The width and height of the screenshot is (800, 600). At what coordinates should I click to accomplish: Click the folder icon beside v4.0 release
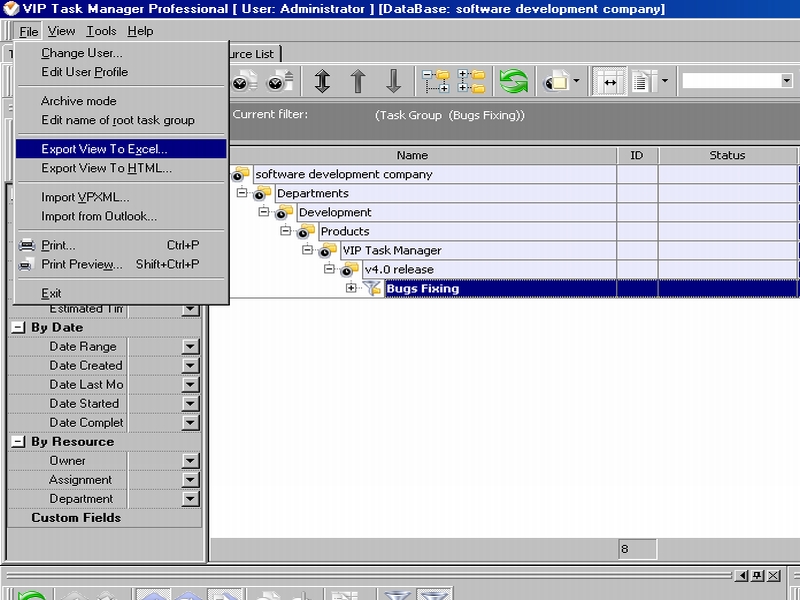click(x=350, y=269)
